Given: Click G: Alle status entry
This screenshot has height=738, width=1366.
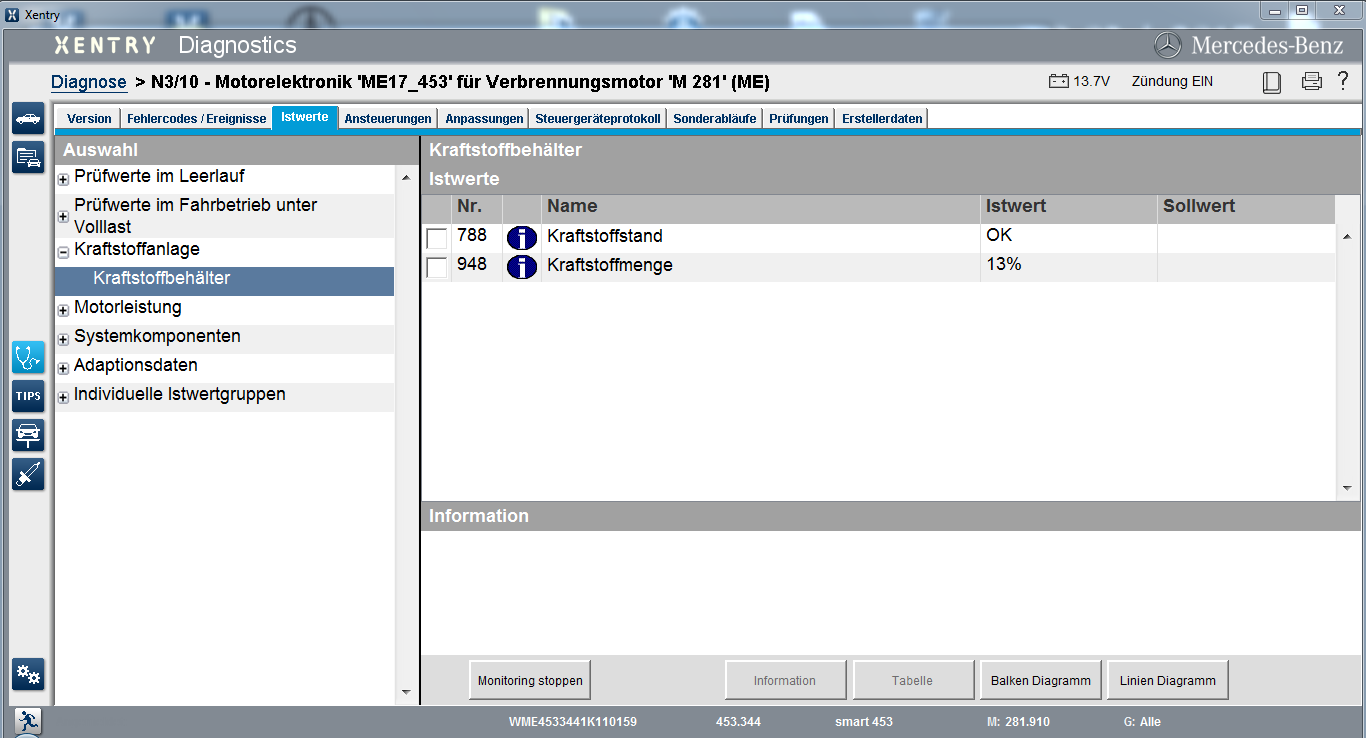Looking at the screenshot, I should coord(1142,722).
